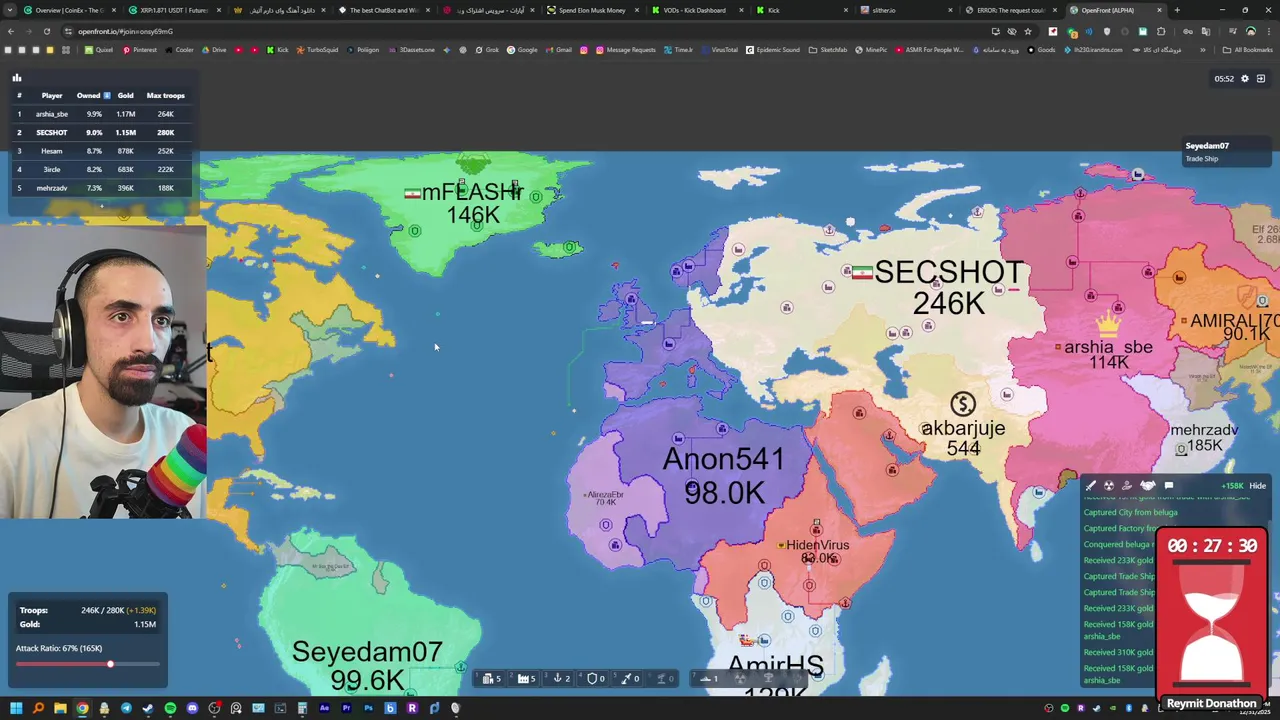Open the leaderboard stats icon
This screenshot has height=720, width=1280.
click(x=16, y=77)
